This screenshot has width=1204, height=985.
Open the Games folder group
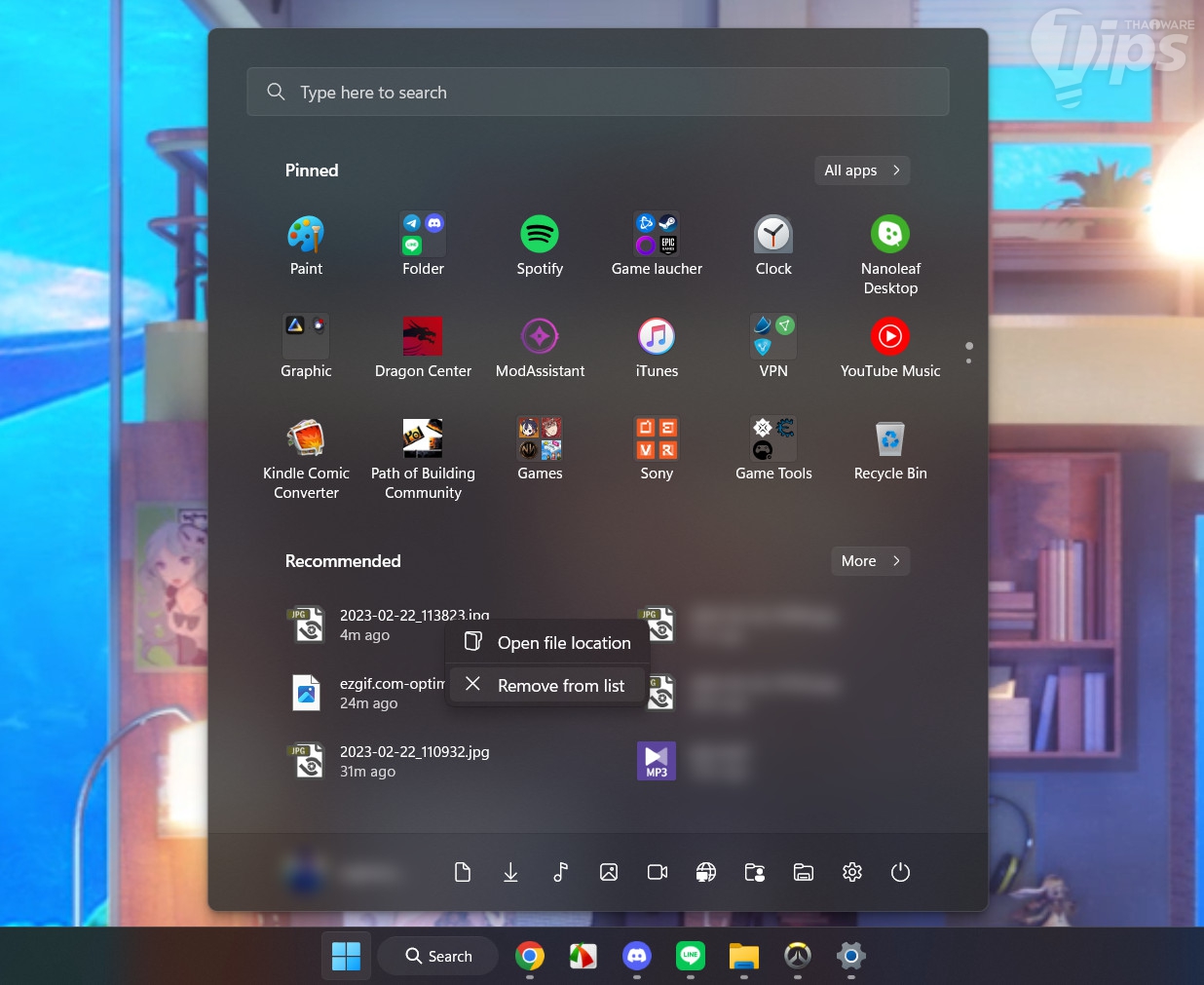540,450
